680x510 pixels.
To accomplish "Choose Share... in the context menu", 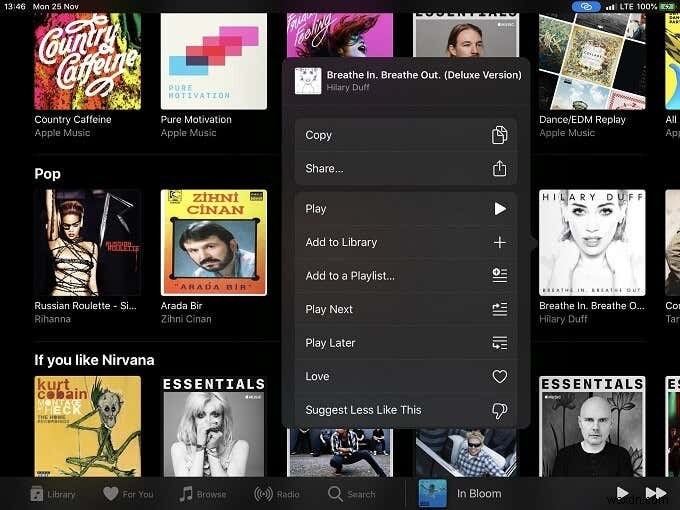I will coord(406,168).
